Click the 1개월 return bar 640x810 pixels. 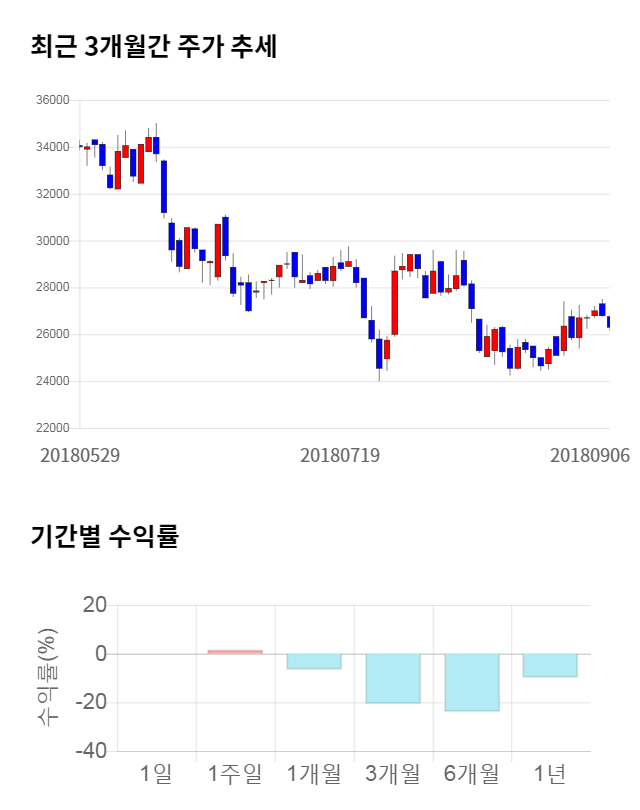click(x=314, y=661)
